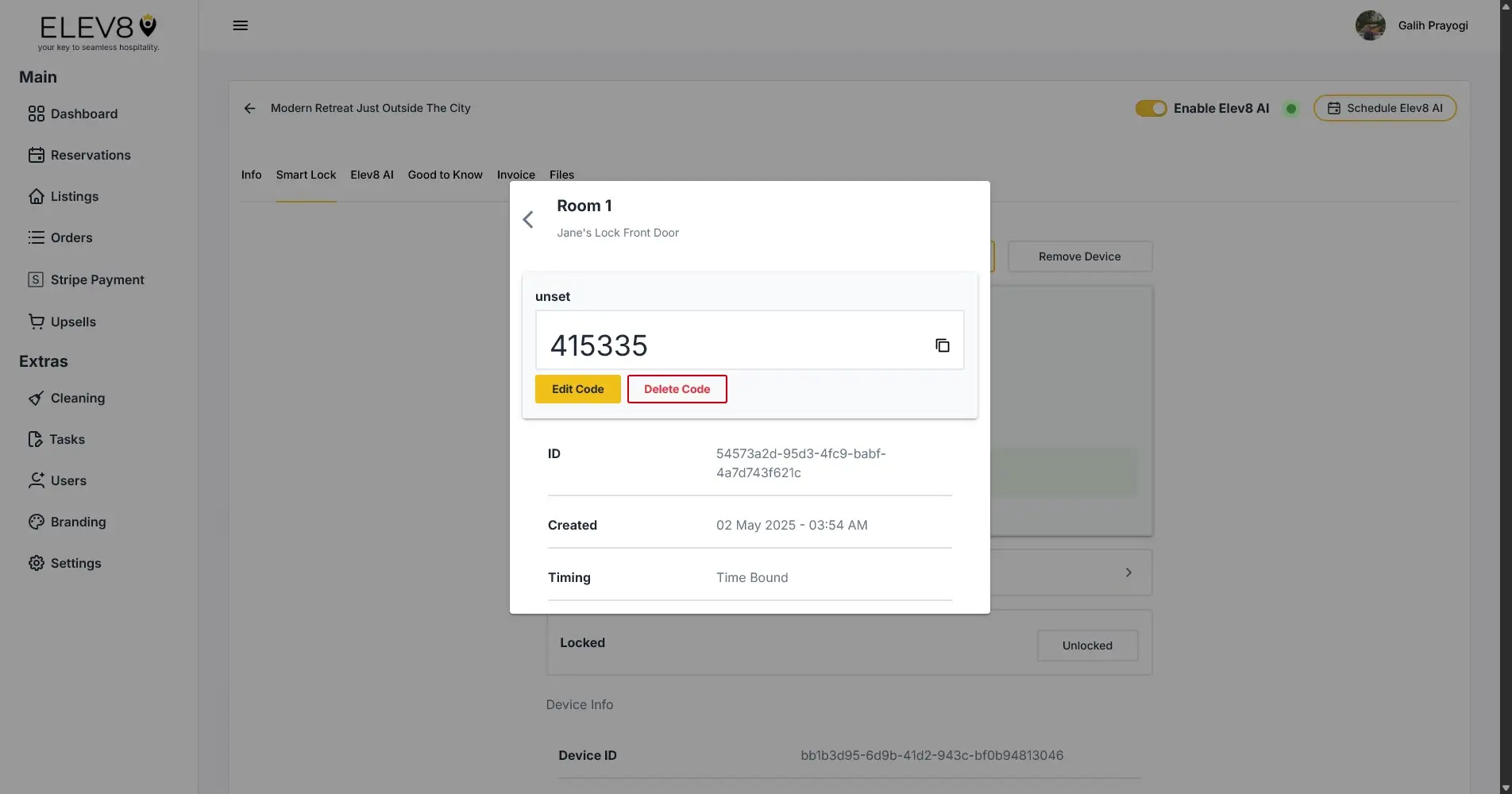Open the Orders list icon
This screenshot has width=1512, height=794.
36,237
